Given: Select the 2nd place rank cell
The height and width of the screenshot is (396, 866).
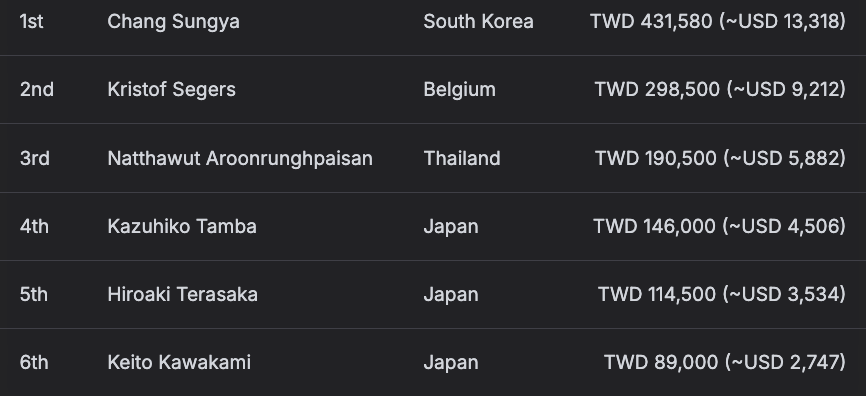Looking at the screenshot, I should (x=36, y=89).
